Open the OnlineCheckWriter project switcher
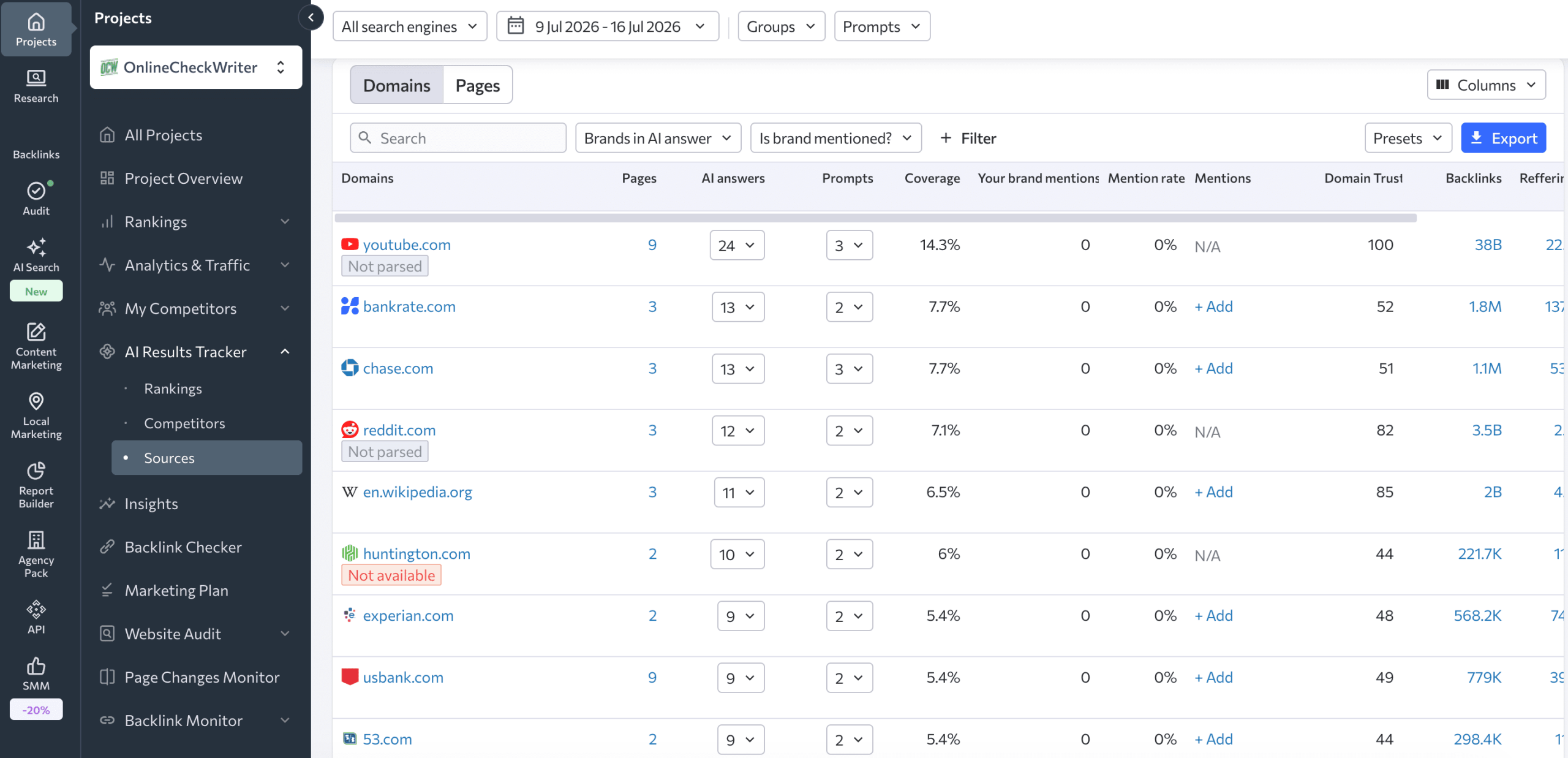 click(x=196, y=67)
